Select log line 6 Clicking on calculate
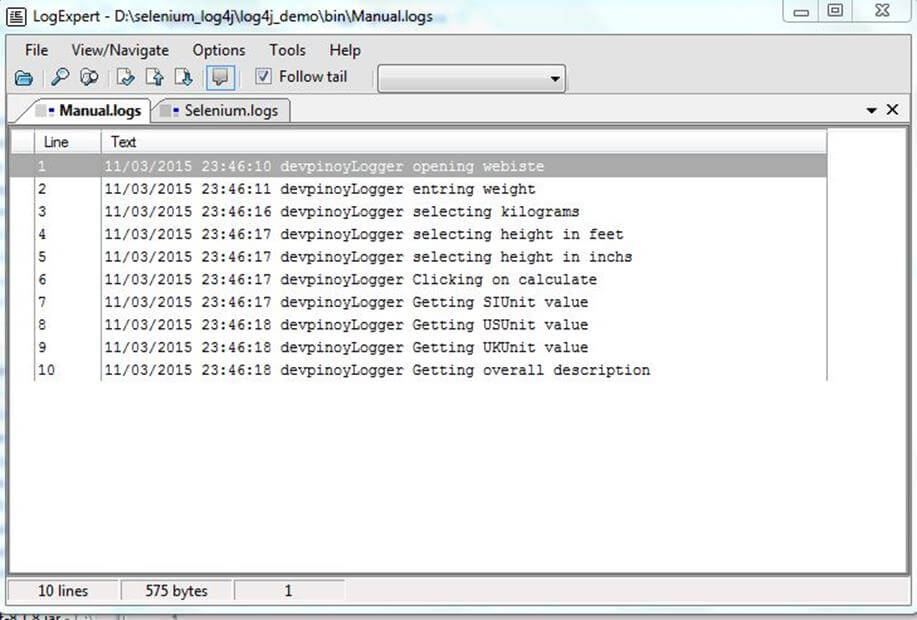 pyautogui.click(x=400, y=280)
